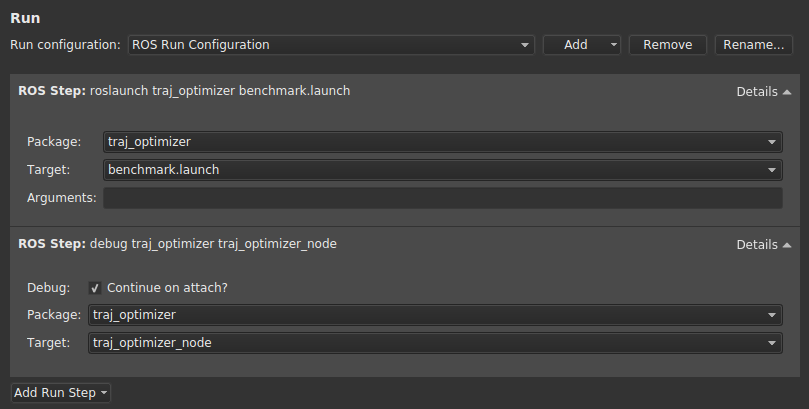Open the debug step Package dropdown

pyautogui.click(x=435, y=315)
